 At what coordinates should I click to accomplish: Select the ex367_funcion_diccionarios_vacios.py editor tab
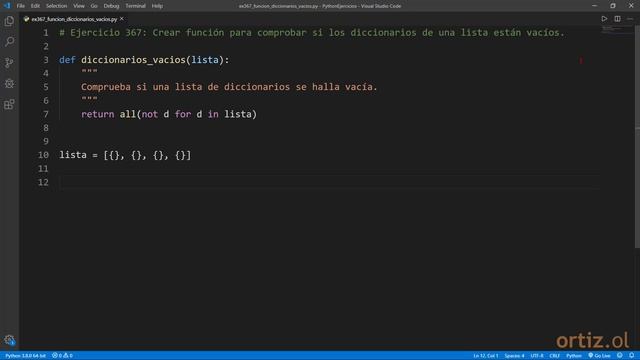(x=74, y=19)
